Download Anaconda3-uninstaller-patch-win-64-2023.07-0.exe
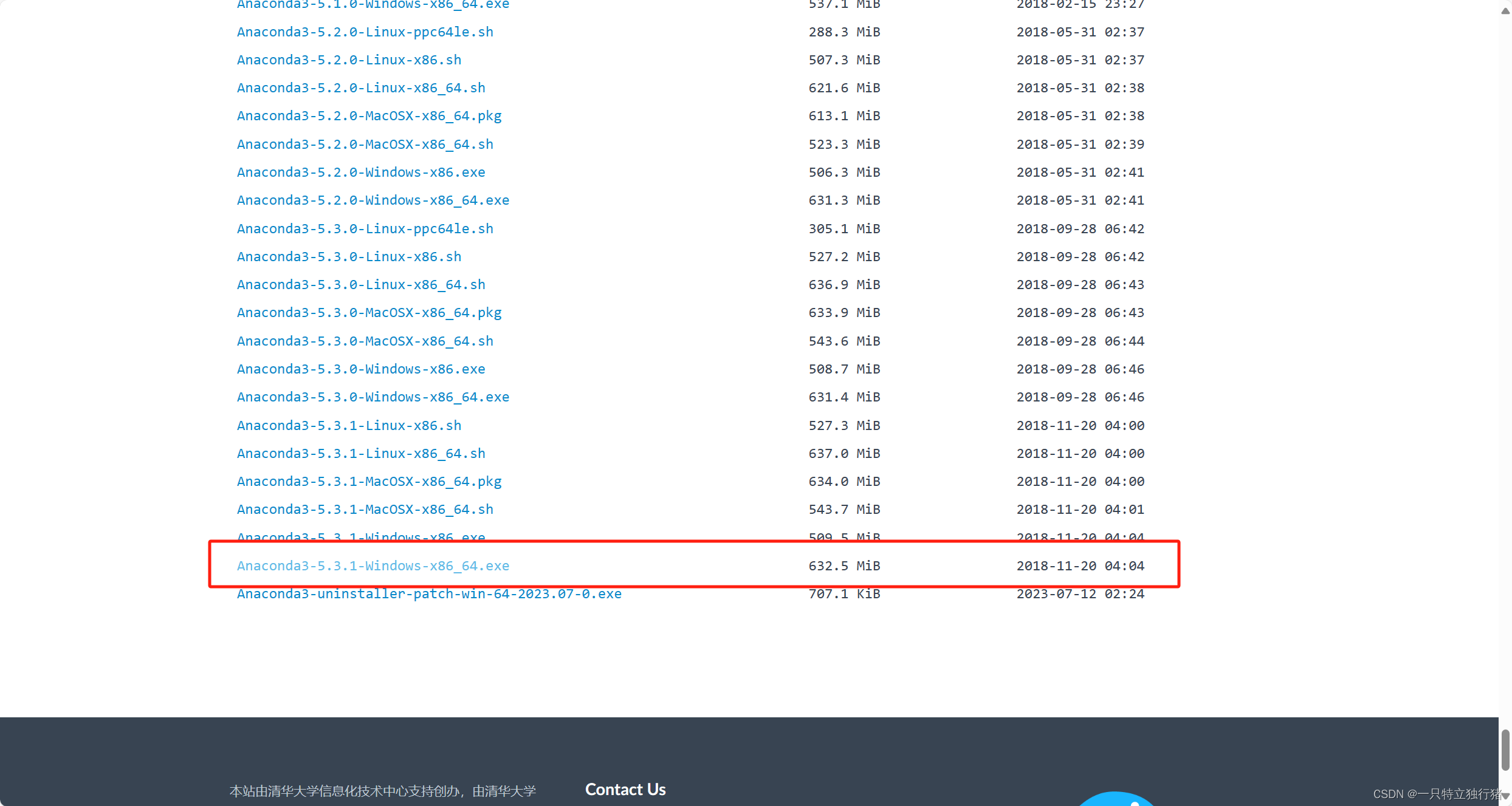Viewport: 1512px width, 806px height. (x=429, y=593)
